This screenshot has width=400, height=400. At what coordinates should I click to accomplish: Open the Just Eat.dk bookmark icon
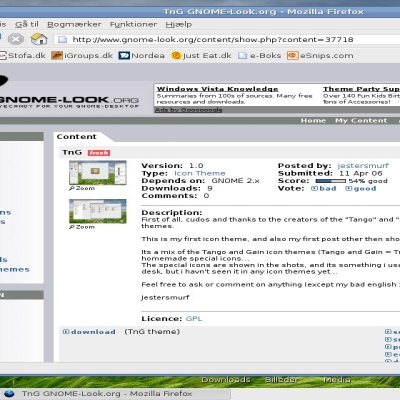(176, 55)
